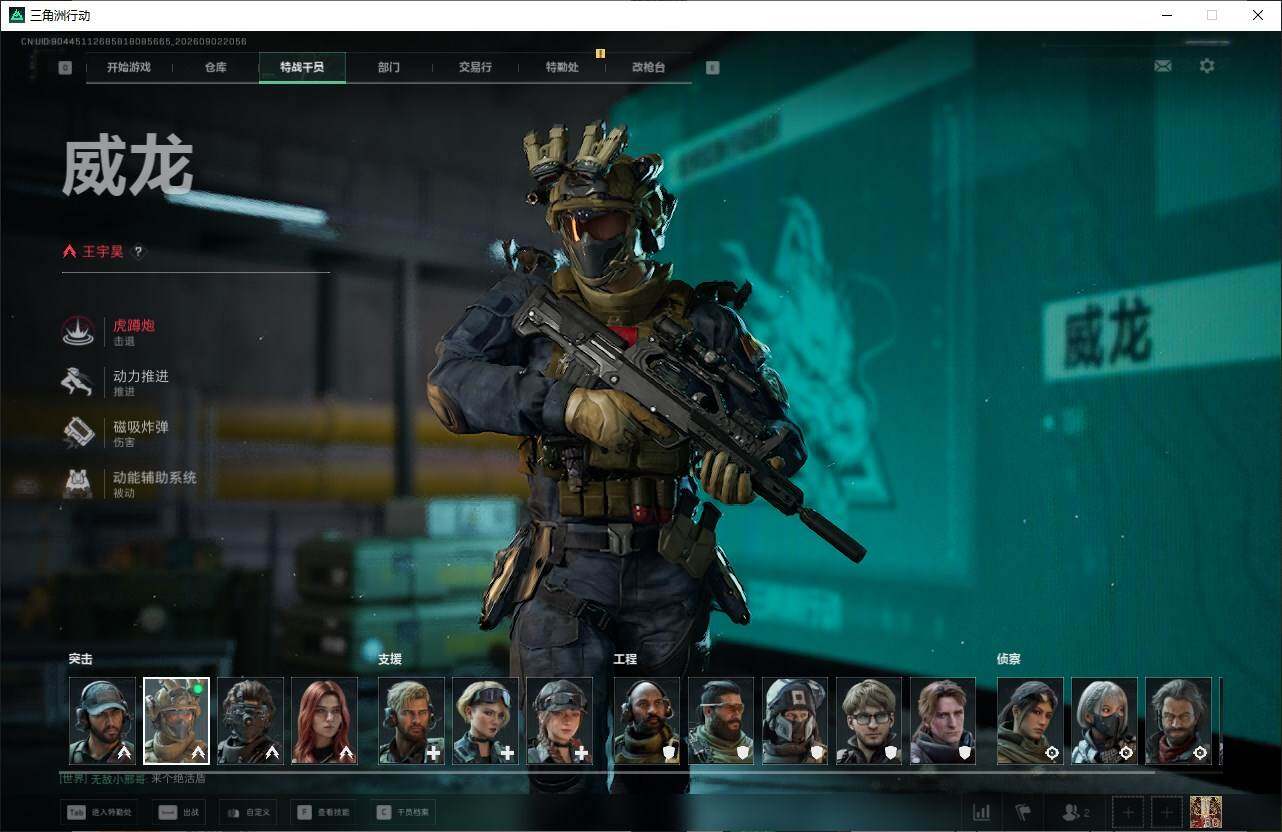Select third 支援 operator wearing helmet

click(x=559, y=721)
